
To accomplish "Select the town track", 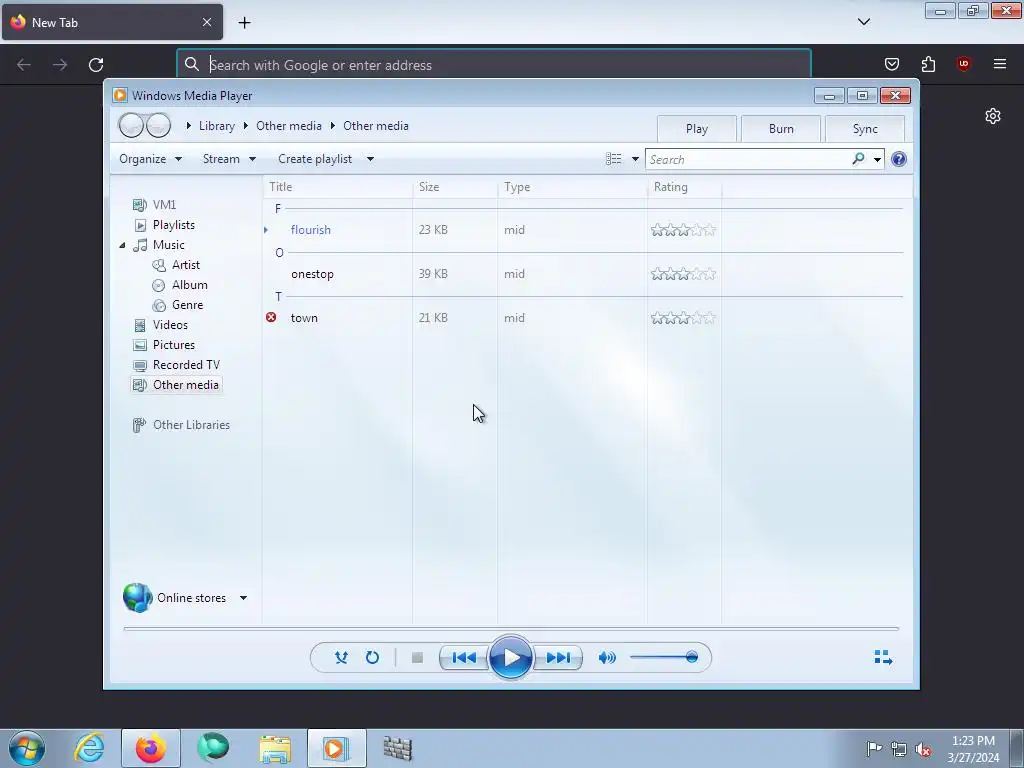I will tap(304, 318).
